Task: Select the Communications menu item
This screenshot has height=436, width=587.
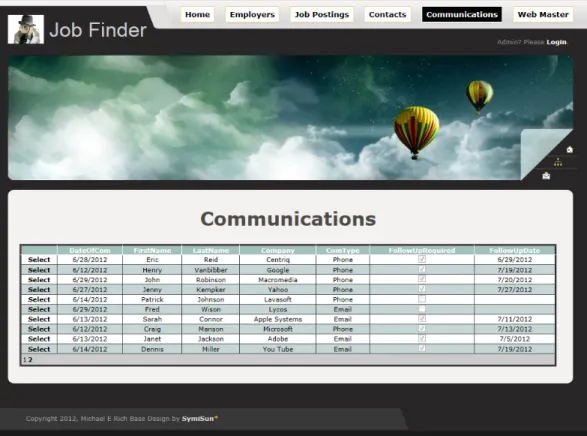Action: point(462,15)
